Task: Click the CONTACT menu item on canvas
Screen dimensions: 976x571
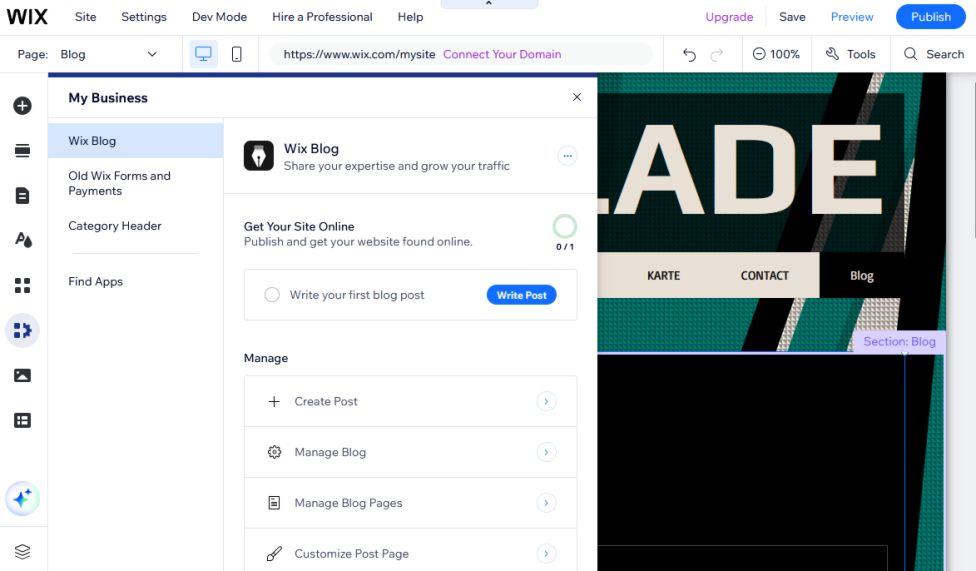Action: pyautogui.click(x=764, y=275)
